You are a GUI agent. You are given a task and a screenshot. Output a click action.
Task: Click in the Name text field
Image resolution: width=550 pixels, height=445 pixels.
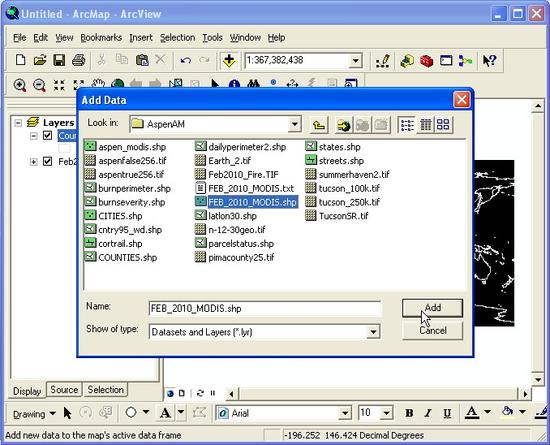point(265,309)
